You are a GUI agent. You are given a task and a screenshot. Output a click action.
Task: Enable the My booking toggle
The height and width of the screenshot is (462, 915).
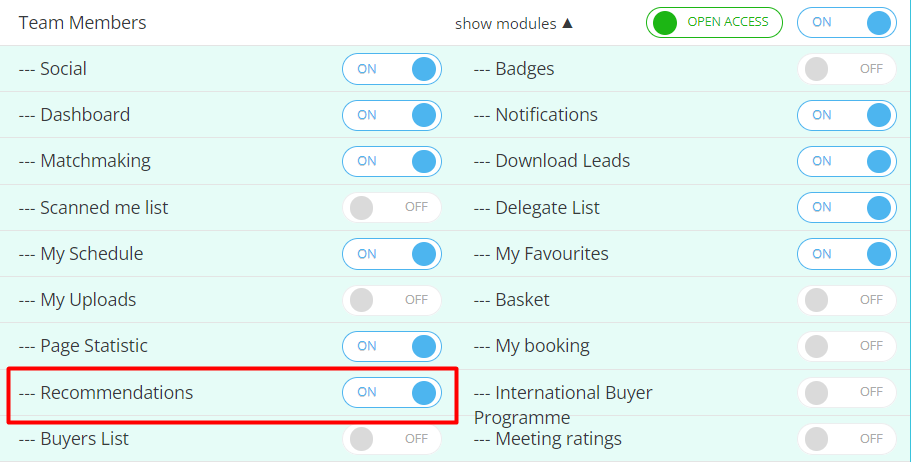(x=846, y=346)
